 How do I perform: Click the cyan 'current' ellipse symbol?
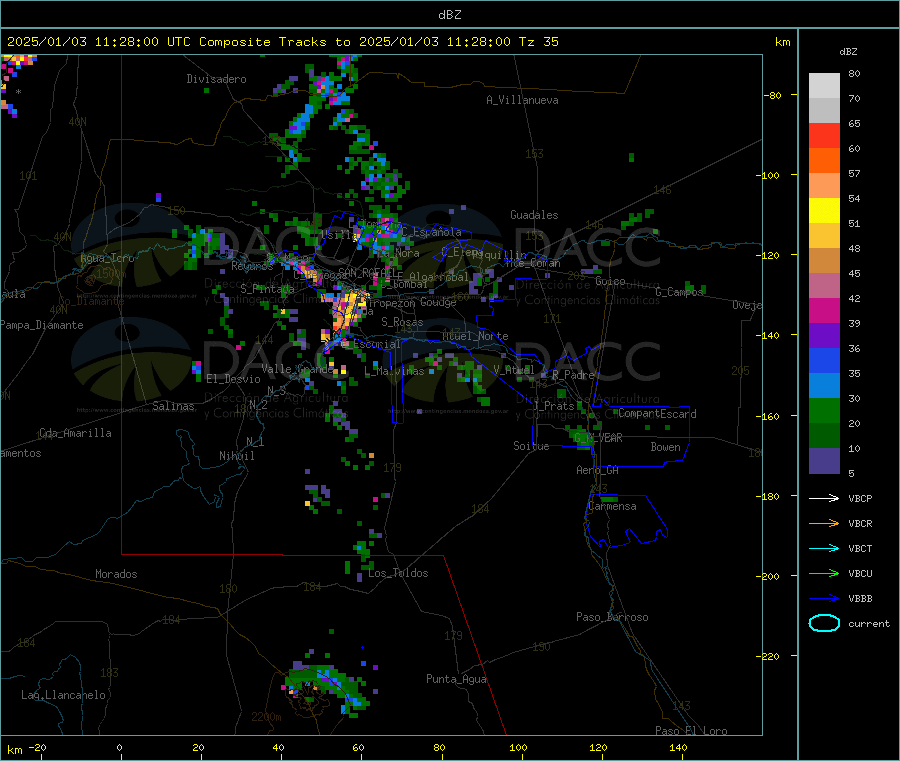(824, 623)
